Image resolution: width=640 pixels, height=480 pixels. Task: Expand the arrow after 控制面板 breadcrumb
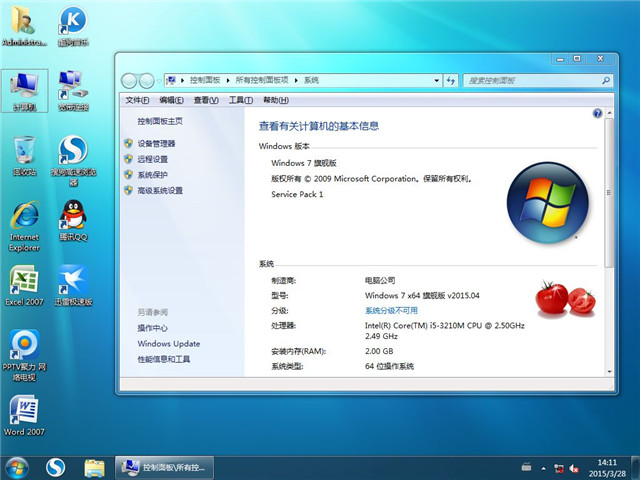(228, 80)
